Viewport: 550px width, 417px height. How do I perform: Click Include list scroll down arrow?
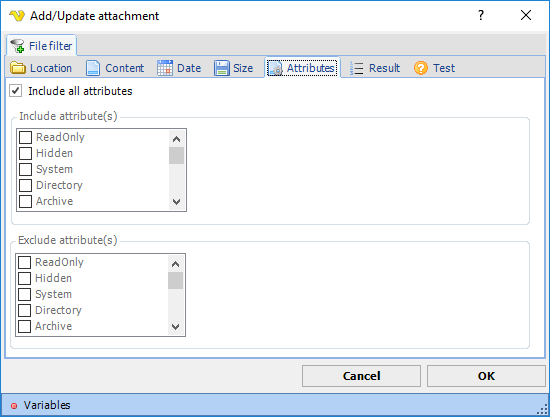point(176,202)
